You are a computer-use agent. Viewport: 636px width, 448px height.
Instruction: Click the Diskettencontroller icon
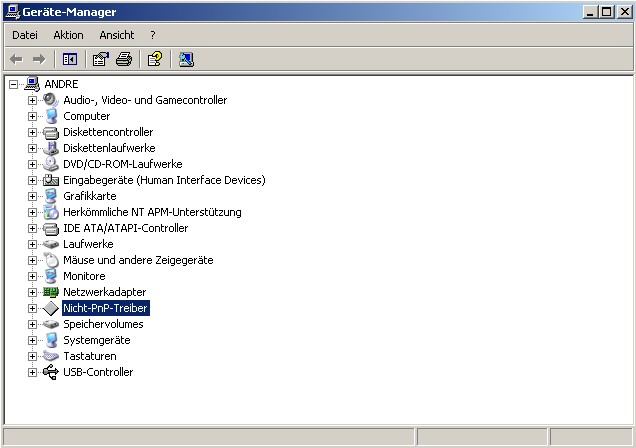pyautogui.click(x=51, y=132)
